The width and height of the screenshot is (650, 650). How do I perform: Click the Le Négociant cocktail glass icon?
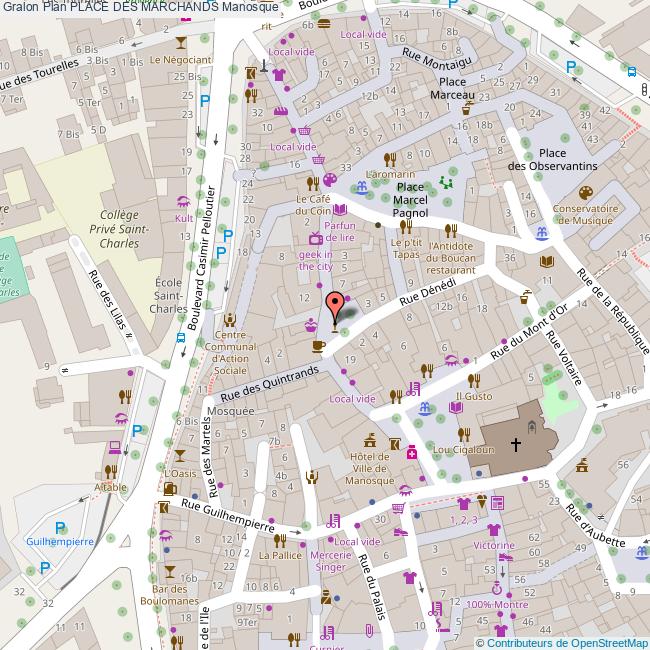(x=180, y=43)
